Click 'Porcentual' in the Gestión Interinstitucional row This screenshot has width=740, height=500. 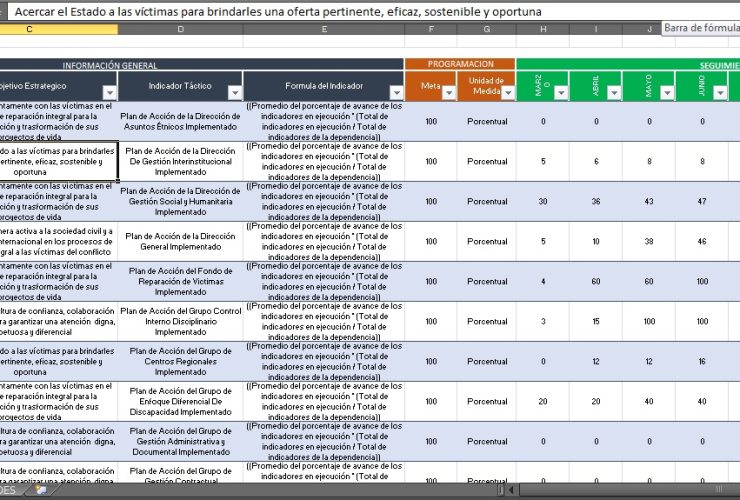[x=487, y=161]
